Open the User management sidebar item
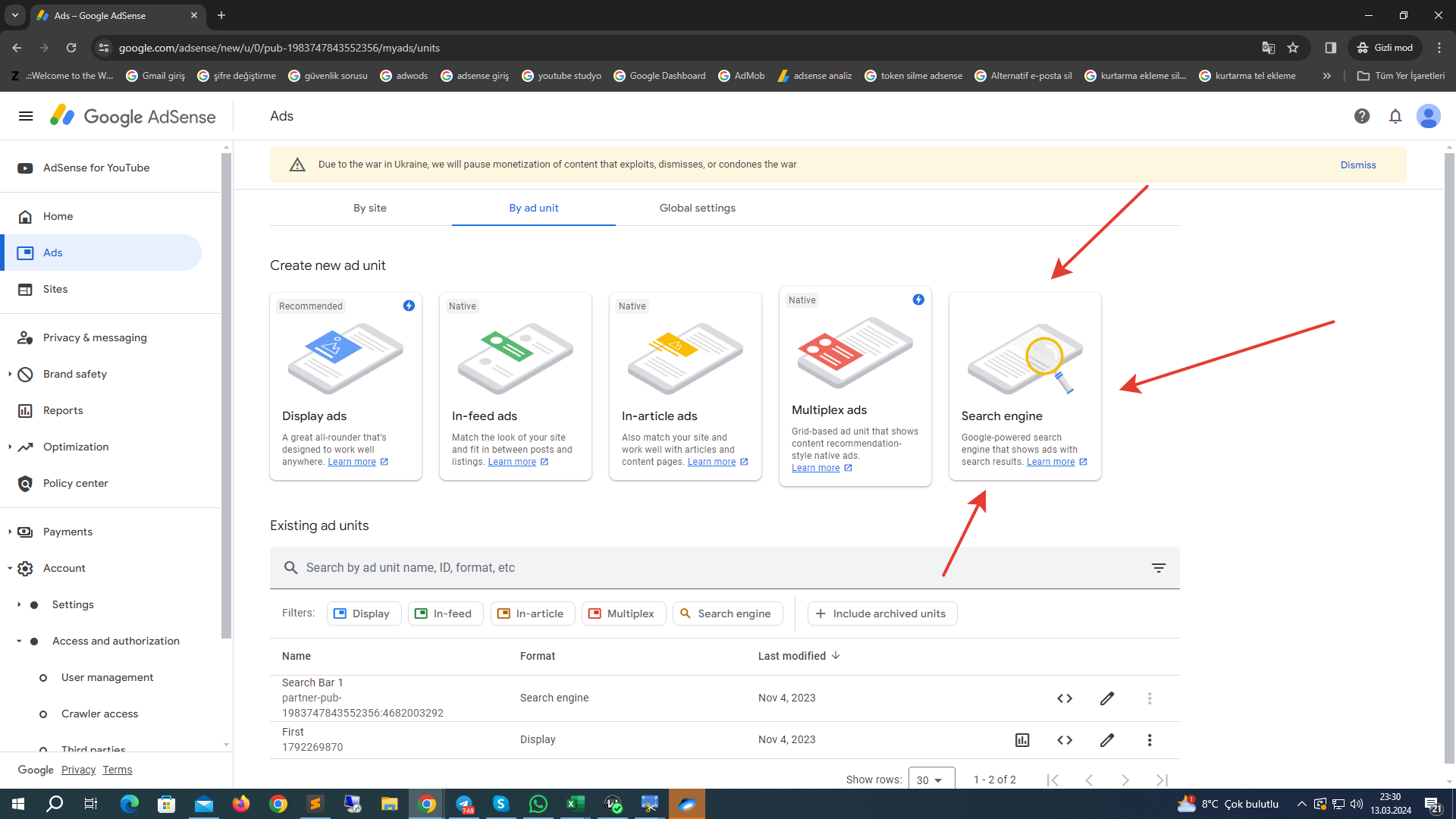The width and height of the screenshot is (1456, 819). coord(107,677)
